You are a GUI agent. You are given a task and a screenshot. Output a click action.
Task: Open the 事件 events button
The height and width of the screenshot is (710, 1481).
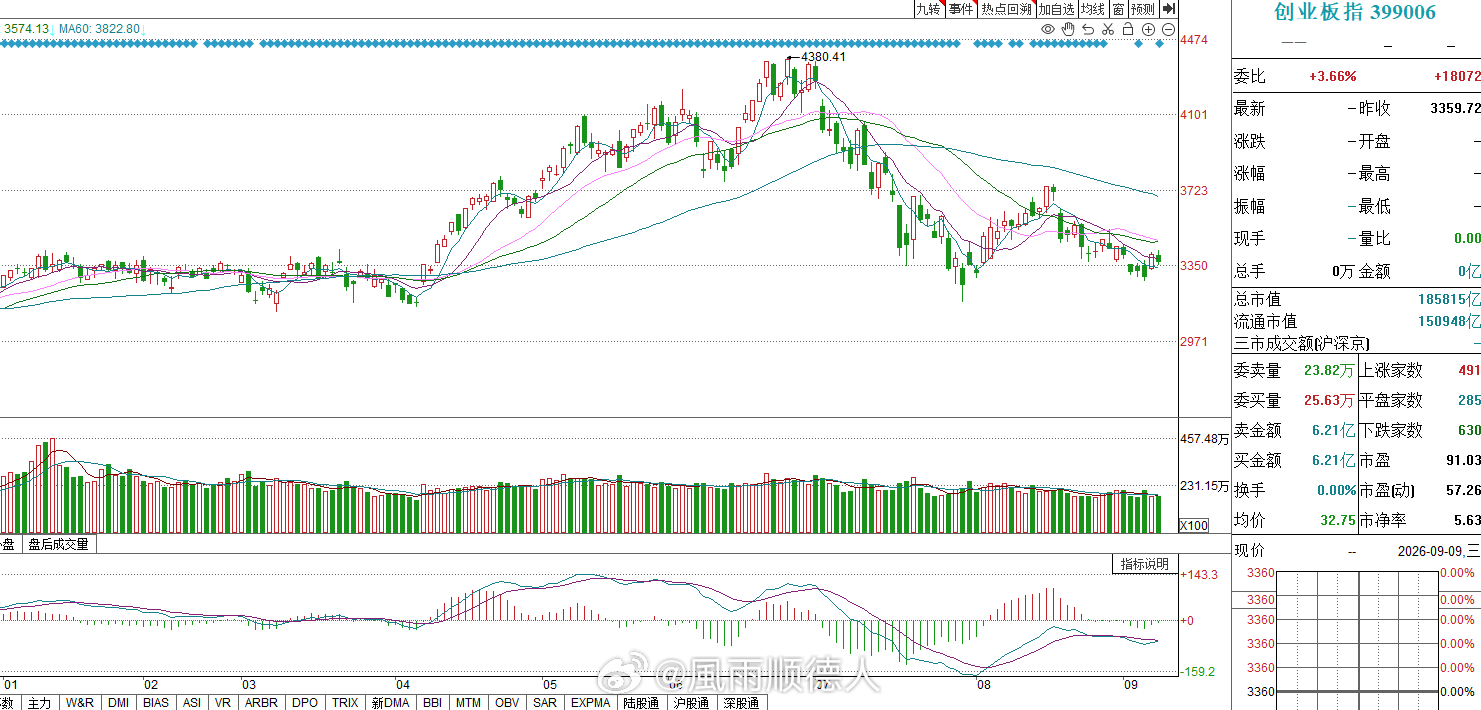tap(961, 9)
